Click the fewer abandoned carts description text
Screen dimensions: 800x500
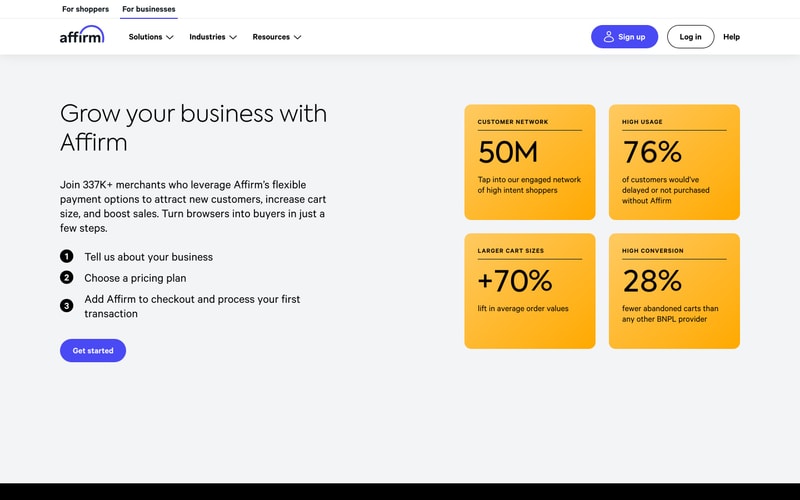(x=670, y=314)
